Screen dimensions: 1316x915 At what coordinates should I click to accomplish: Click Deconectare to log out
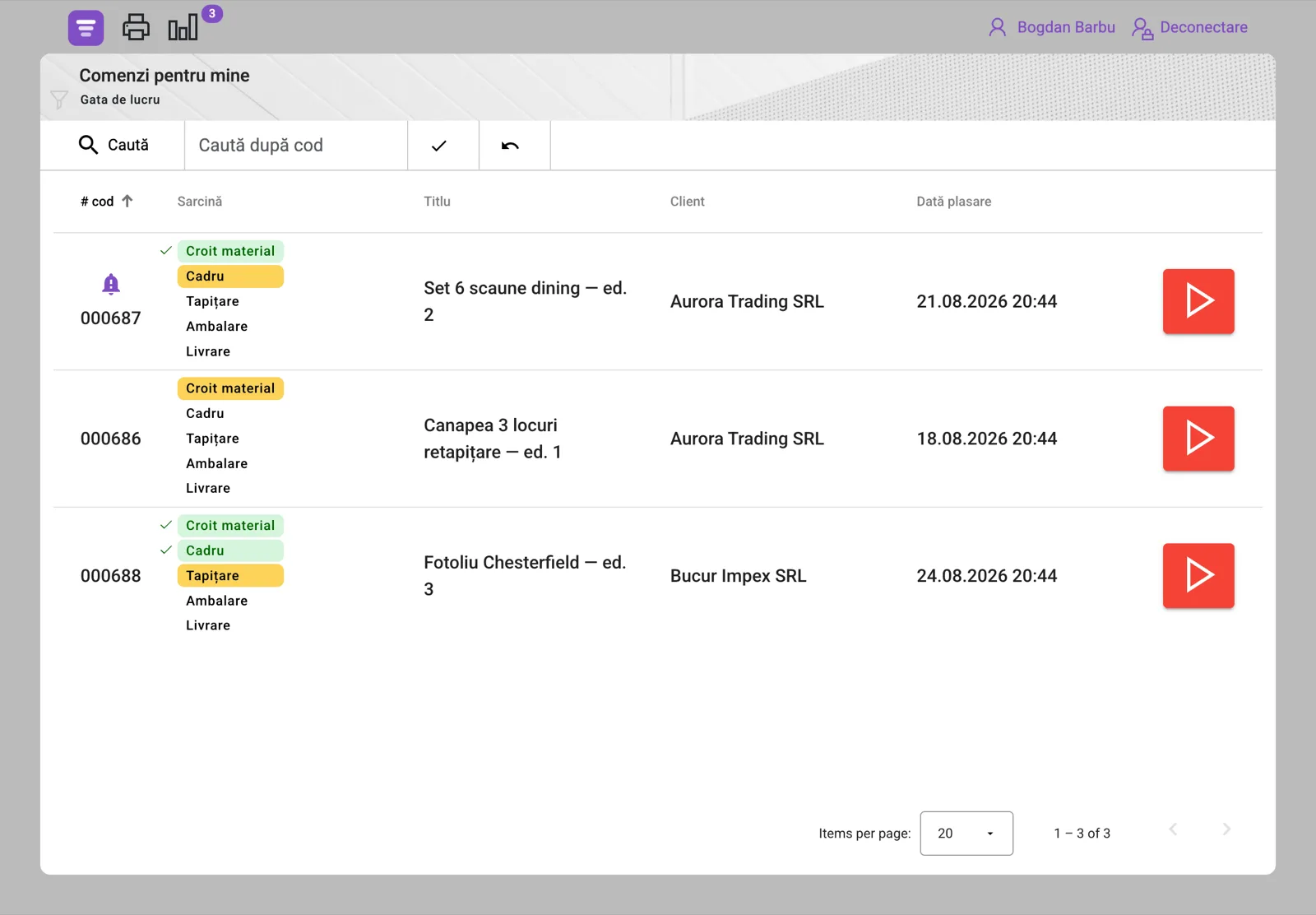[1189, 27]
